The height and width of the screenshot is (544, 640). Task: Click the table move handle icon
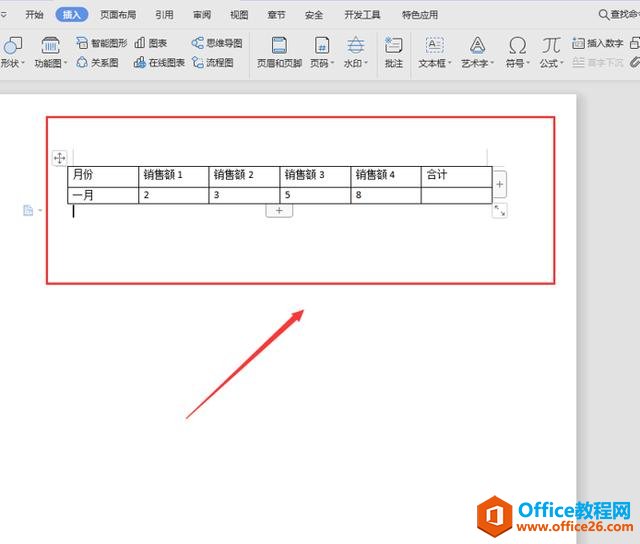60,158
